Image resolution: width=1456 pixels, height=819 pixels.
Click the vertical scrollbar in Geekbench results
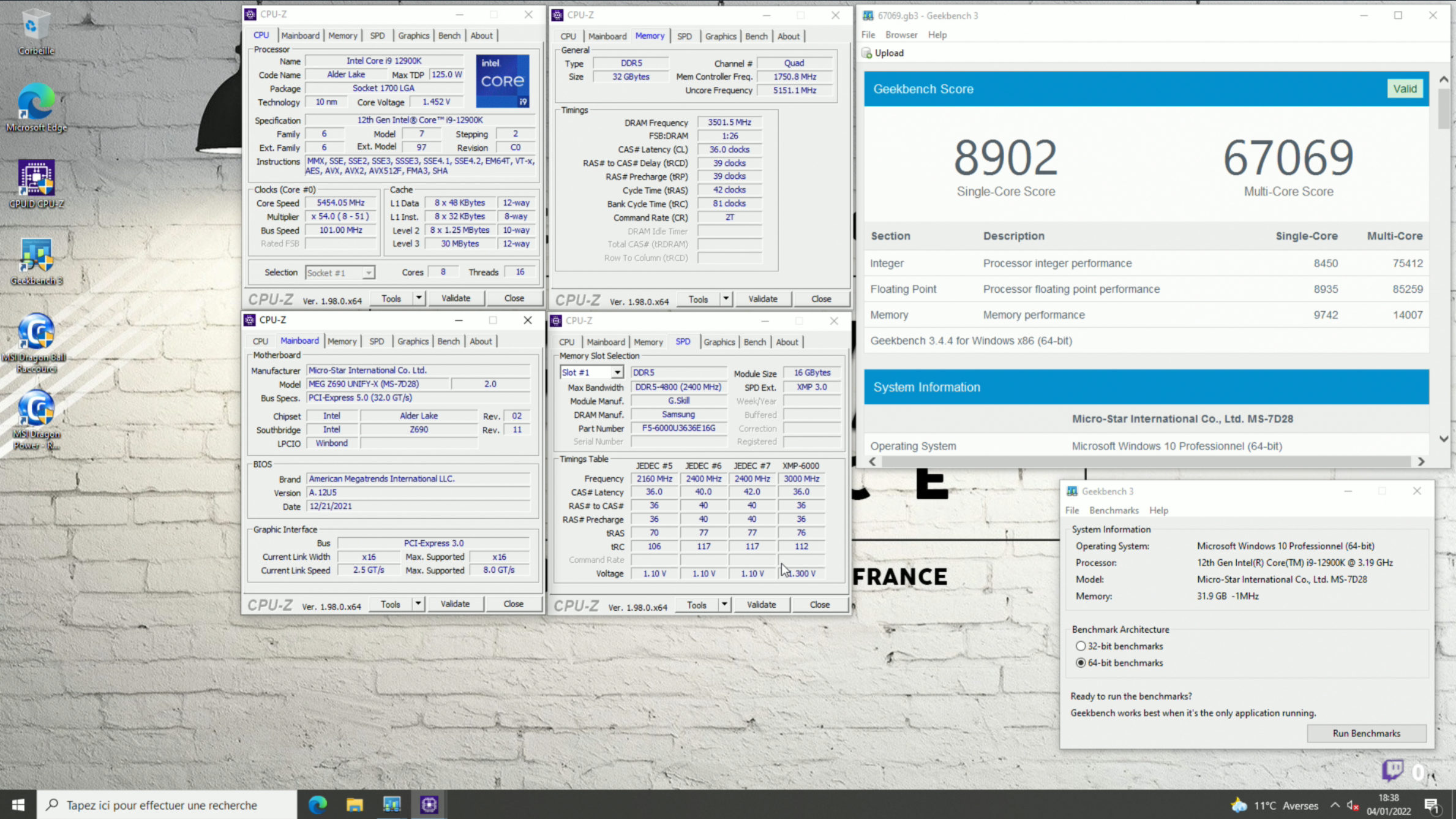click(x=1443, y=108)
